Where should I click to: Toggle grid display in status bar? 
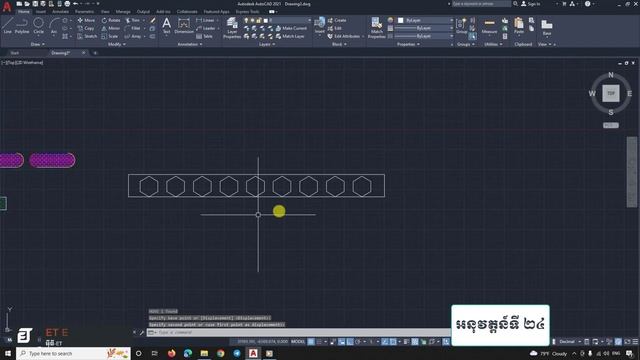[311, 342]
